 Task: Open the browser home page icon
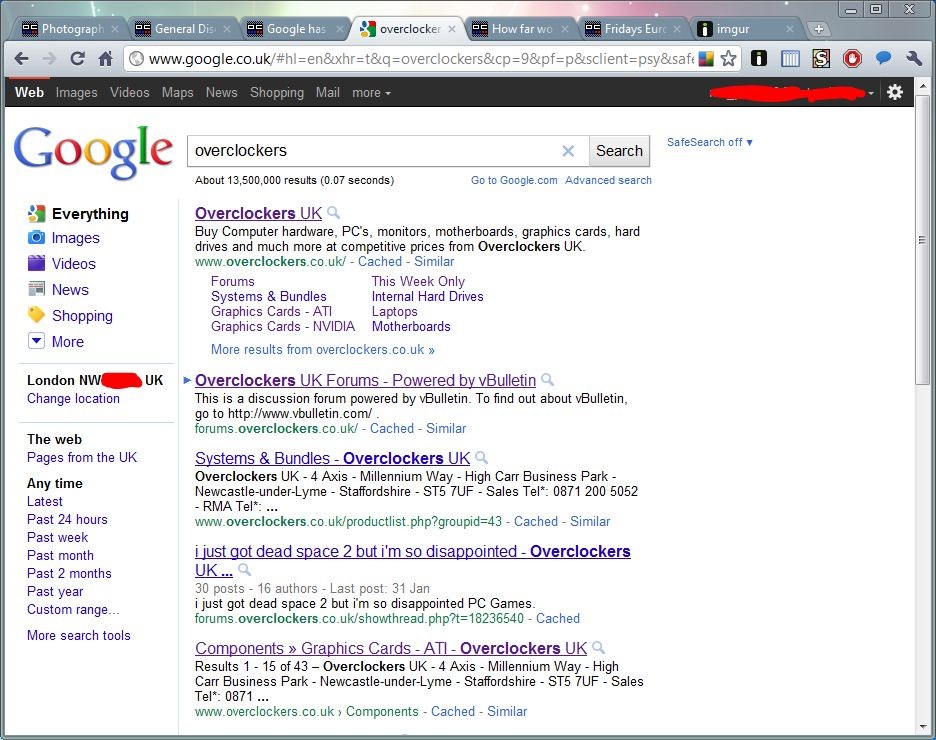pos(106,58)
